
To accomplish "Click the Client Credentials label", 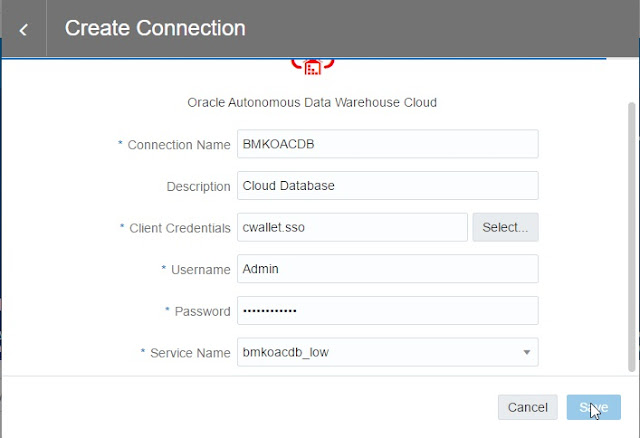I will tap(180, 228).
